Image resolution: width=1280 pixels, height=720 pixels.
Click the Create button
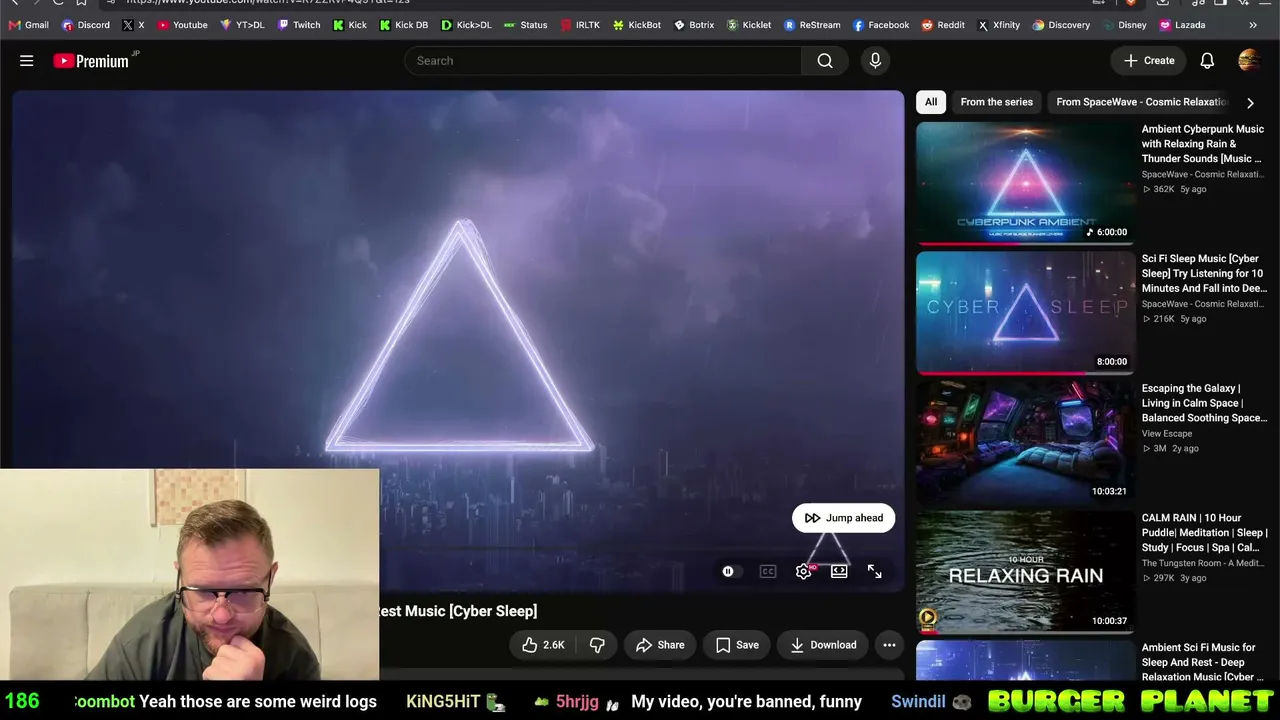(x=1149, y=61)
